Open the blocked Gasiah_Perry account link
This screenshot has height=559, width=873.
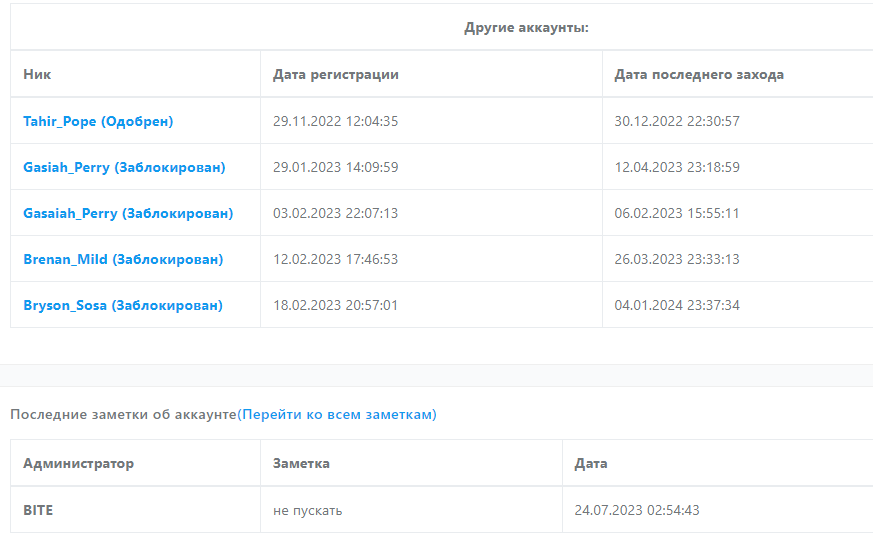(124, 167)
